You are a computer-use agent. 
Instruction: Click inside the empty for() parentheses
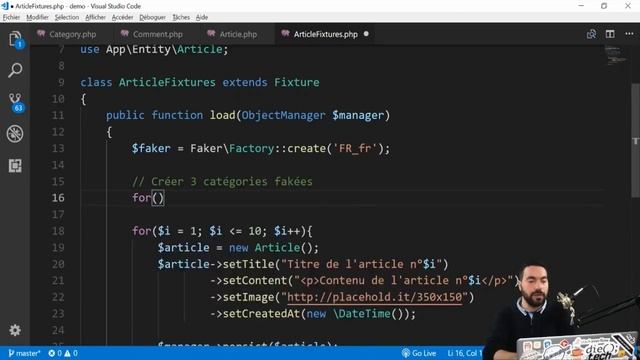[158, 198]
